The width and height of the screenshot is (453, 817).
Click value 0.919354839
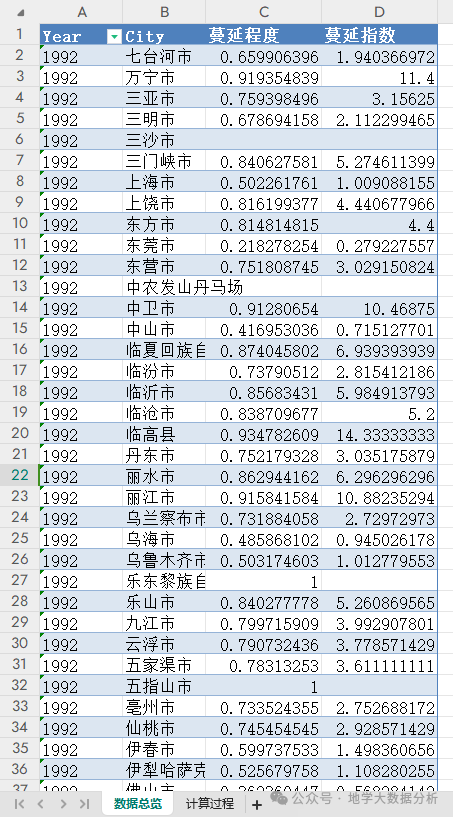click(263, 77)
